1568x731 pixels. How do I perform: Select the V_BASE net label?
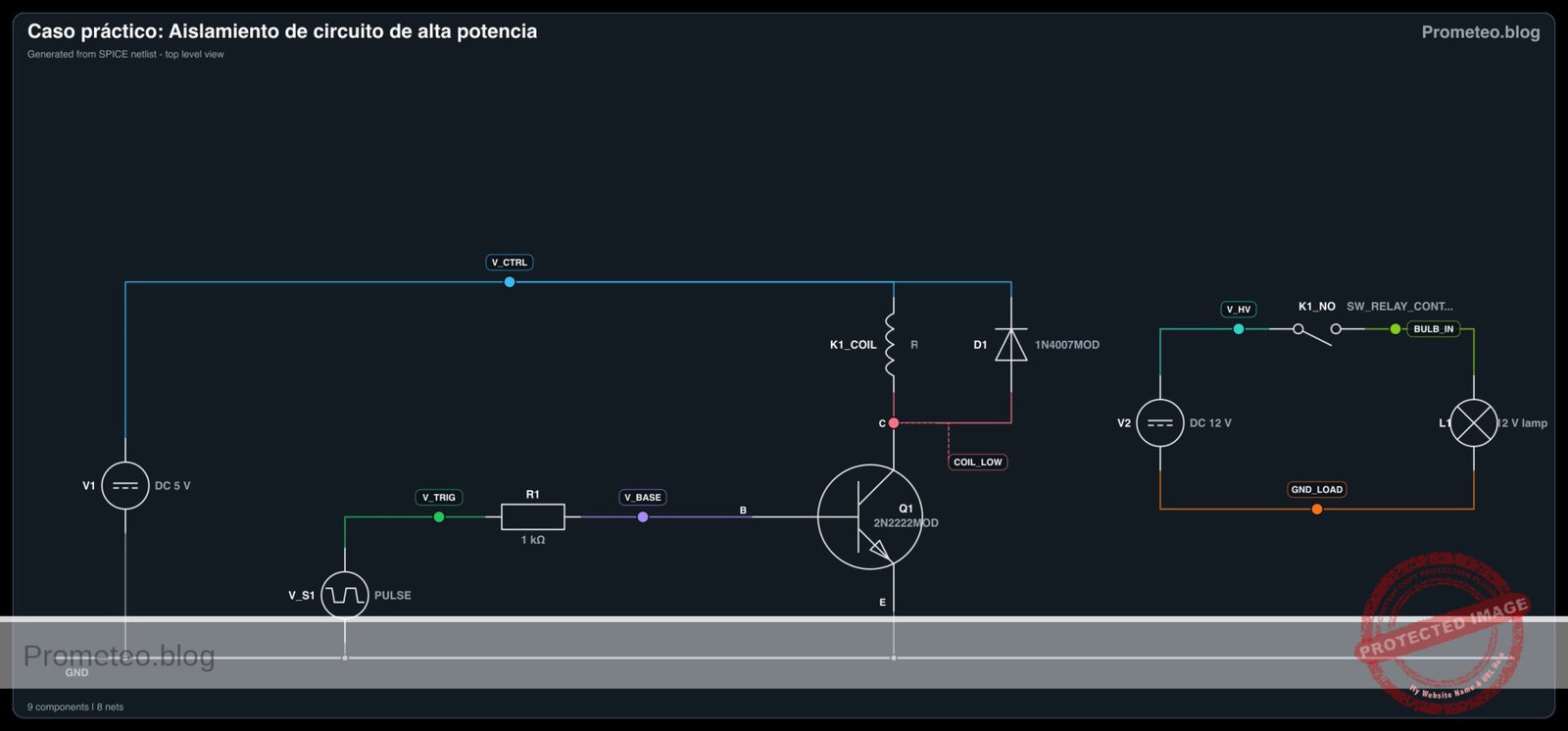coord(643,497)
